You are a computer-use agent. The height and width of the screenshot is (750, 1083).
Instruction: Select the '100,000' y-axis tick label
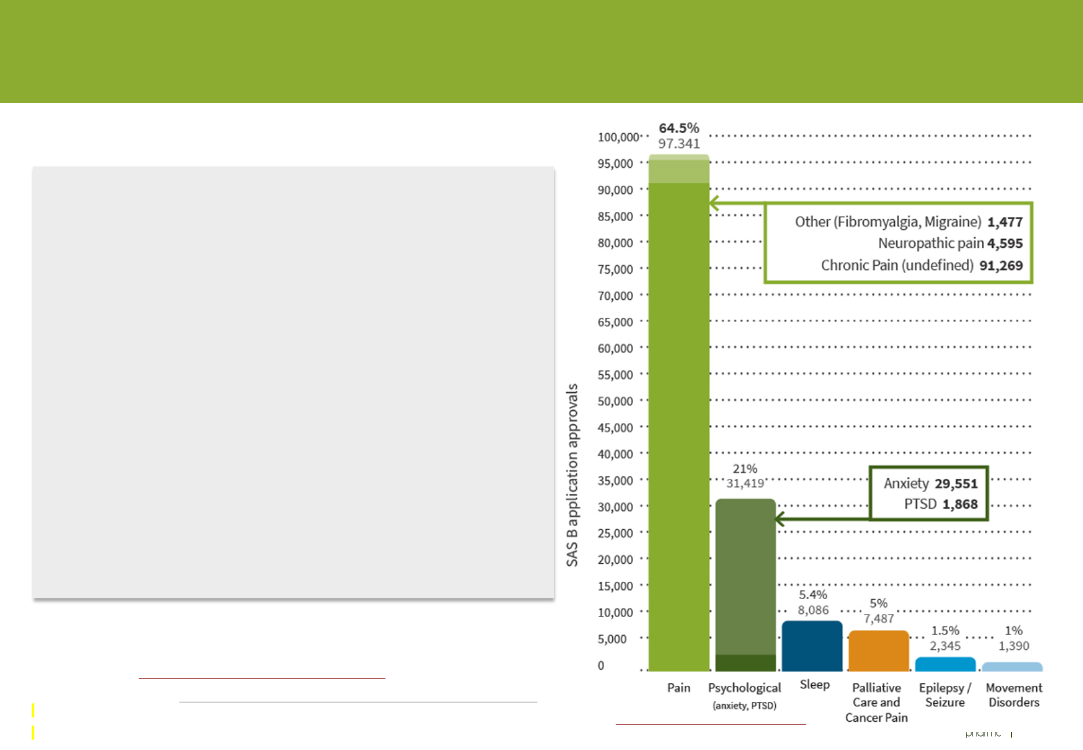[618, 137]
